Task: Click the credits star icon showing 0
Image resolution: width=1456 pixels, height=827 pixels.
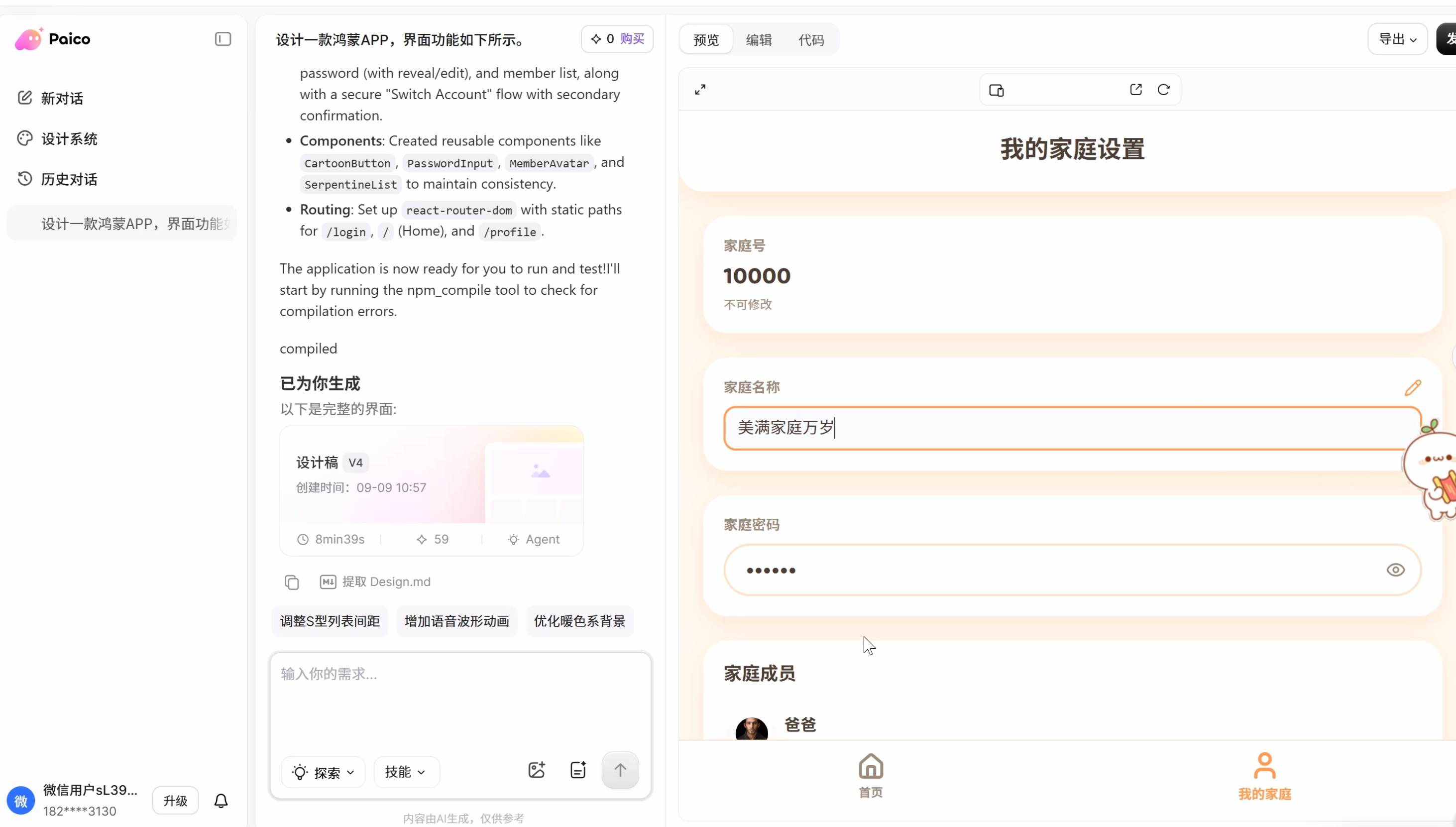Action: click(596, 39)
